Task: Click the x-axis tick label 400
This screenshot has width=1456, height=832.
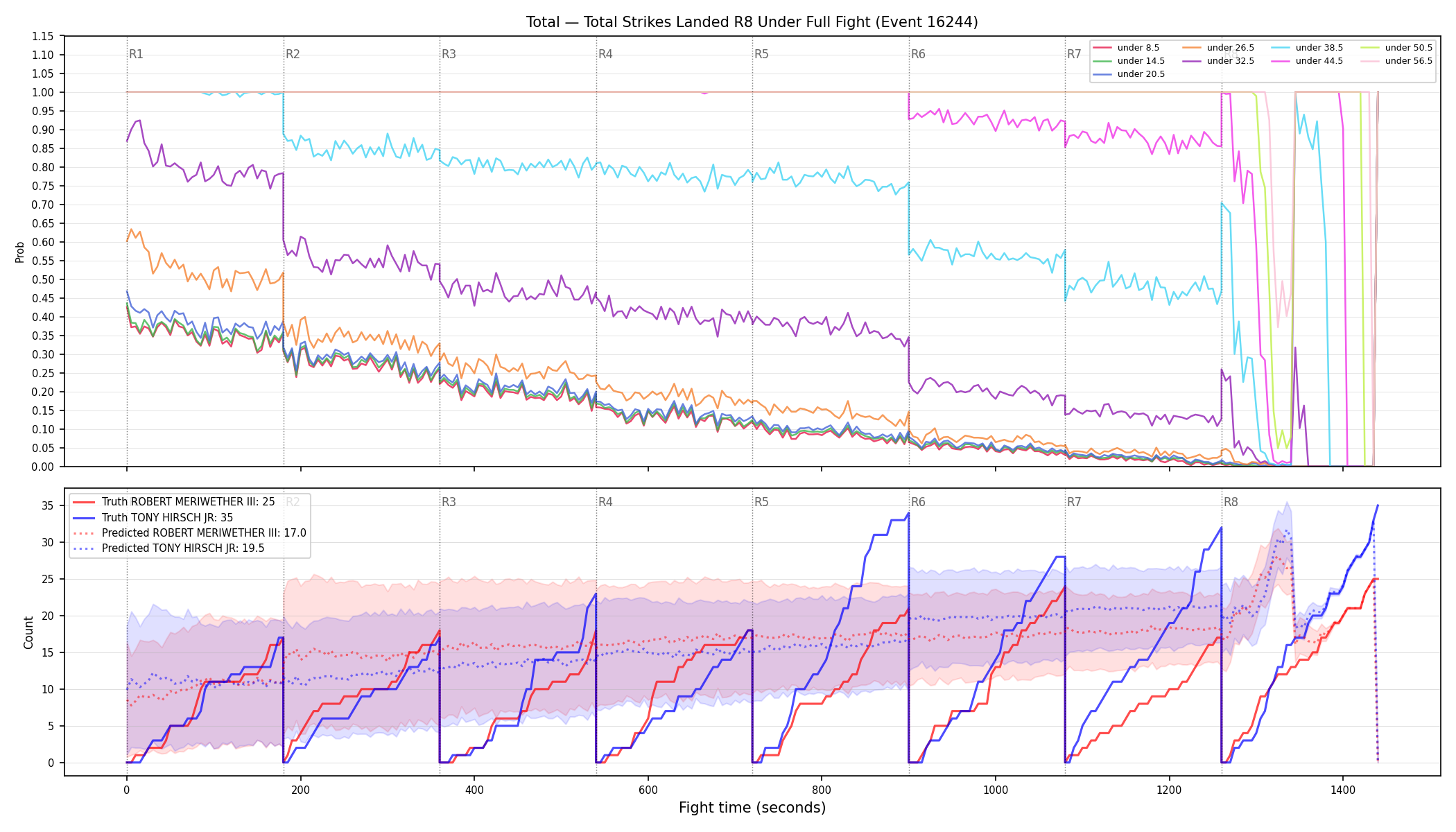Action: point(474,789)
